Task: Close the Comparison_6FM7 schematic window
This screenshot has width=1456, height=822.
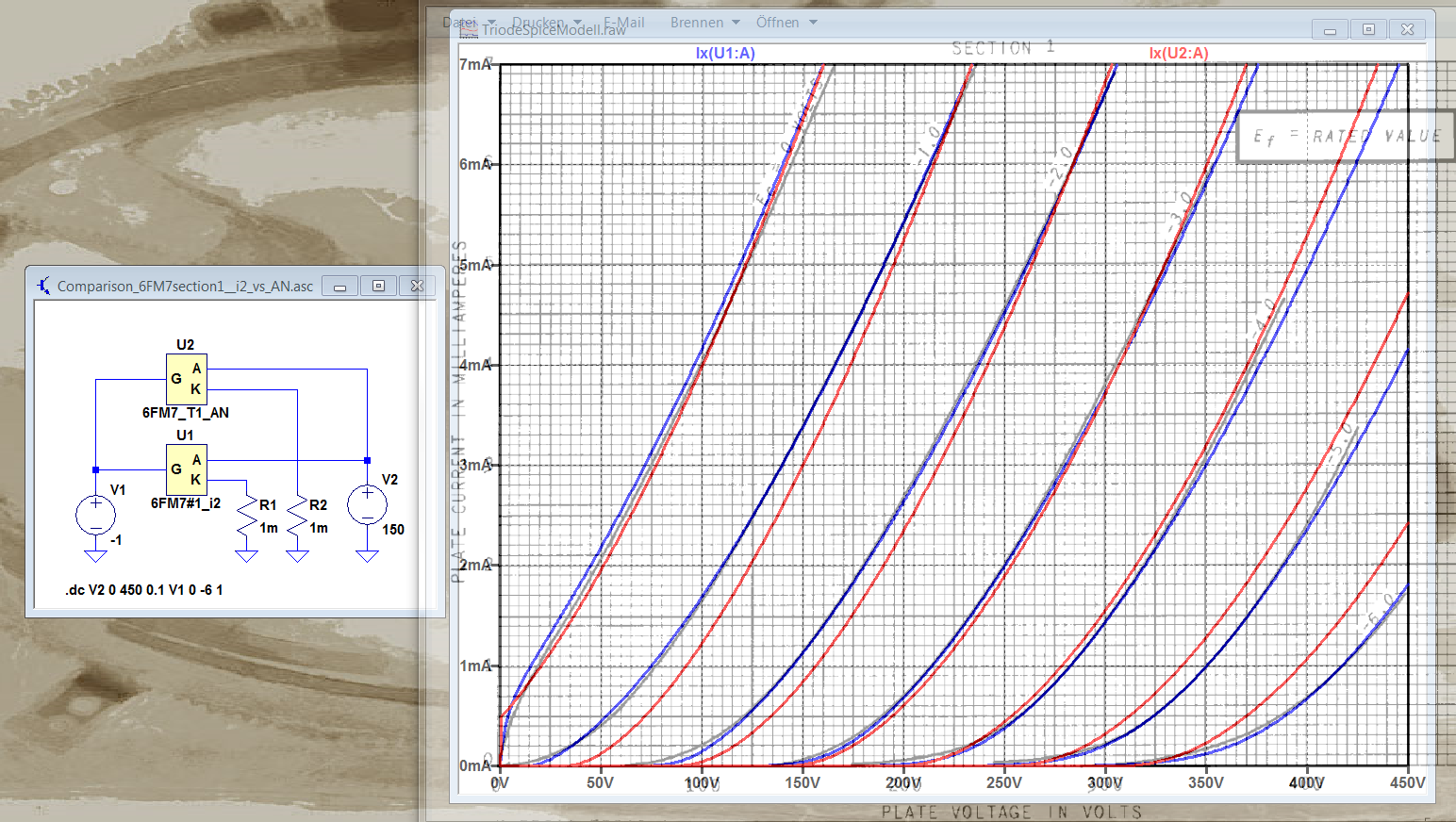Action: click(x=417, y=286)
